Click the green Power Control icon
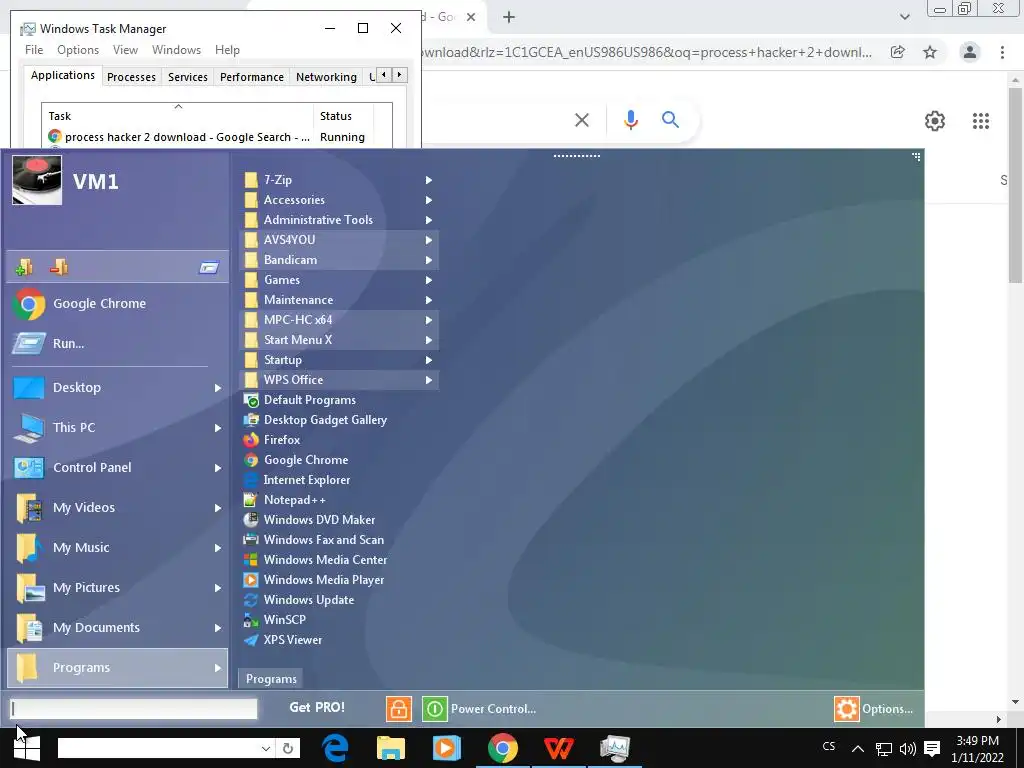Viewport: 1024px width, 768px height. point(434,709)
